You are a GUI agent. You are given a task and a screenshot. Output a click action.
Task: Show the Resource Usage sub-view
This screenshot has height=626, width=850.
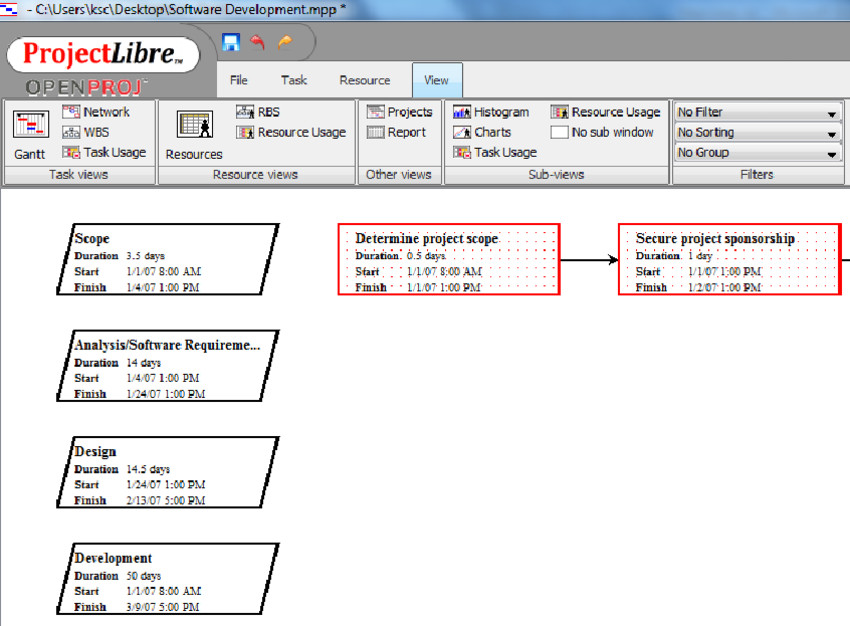tap(604, 111)
